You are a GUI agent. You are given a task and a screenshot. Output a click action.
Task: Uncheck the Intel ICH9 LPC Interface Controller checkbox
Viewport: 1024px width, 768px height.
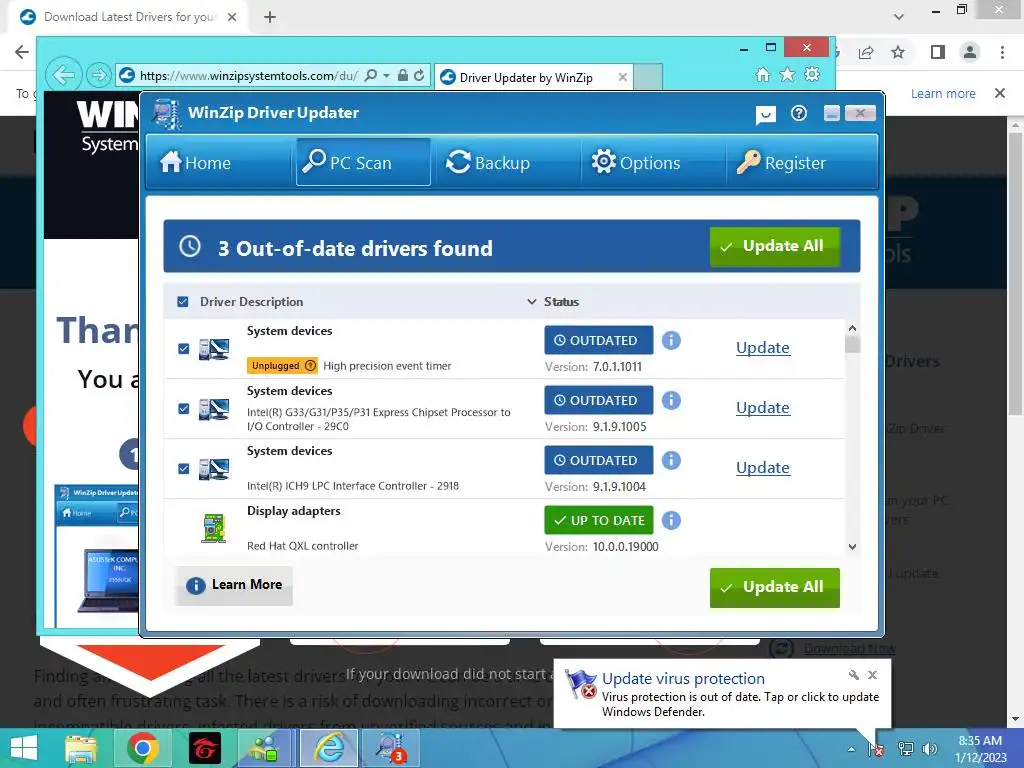[x=184, y=469]
